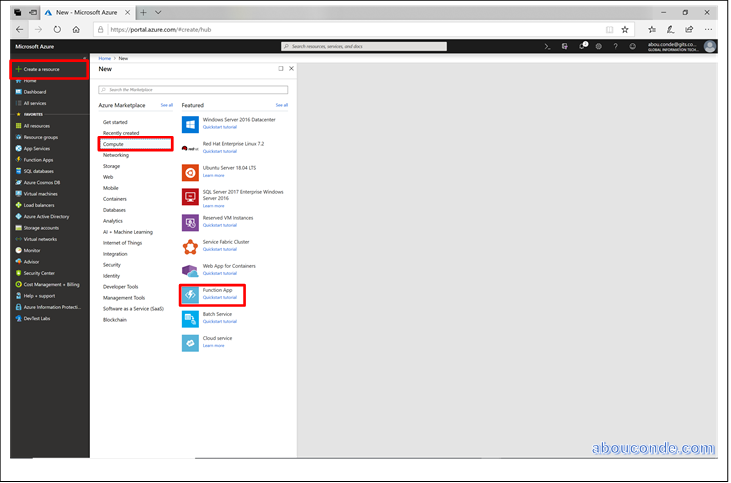
Task: Open All services in sidebar
Action: pyautogui.click(x=35, y=103)
